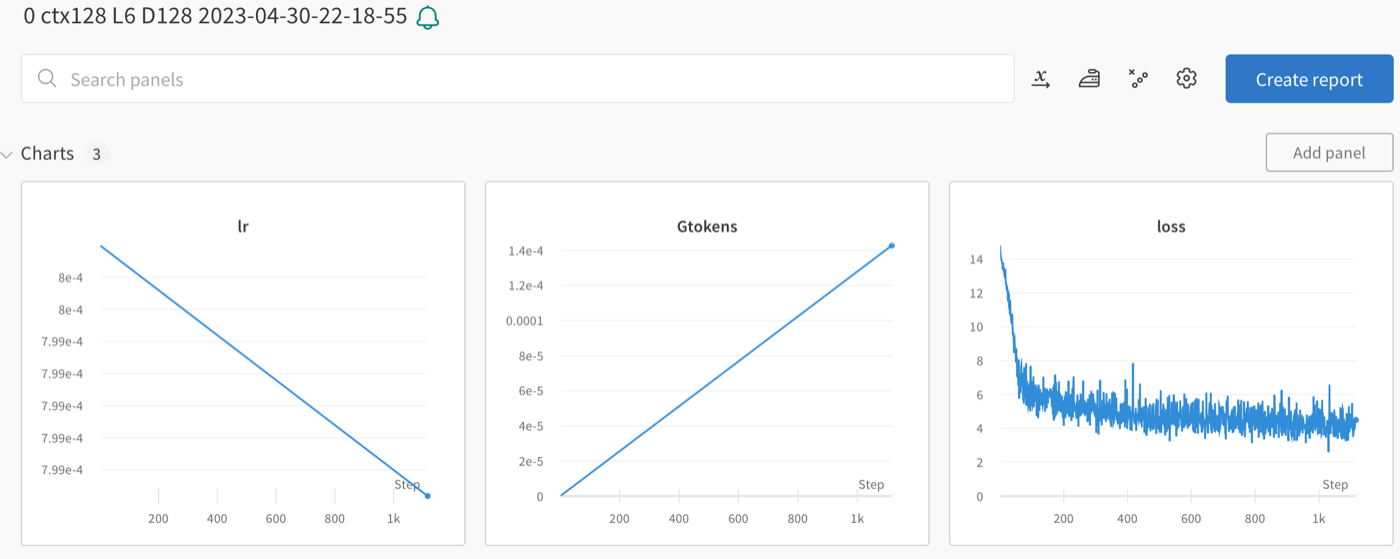Open the outliers scatter points icon
Image resolution: width=1400 pixels, height=559 pixels.
[x=1138, y=79]
